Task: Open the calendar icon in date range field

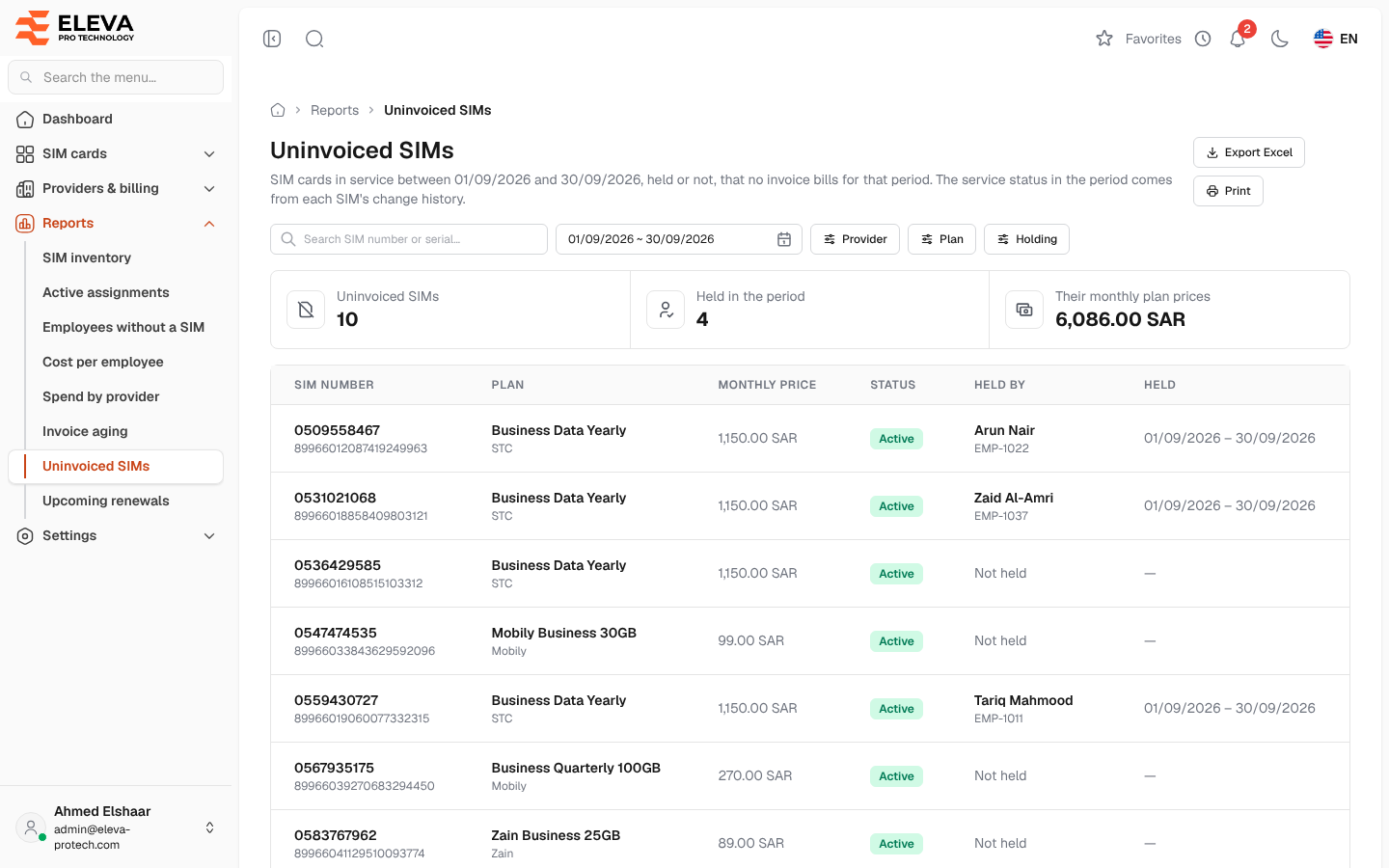Action: pyautogui.click(x=784, y=239)
